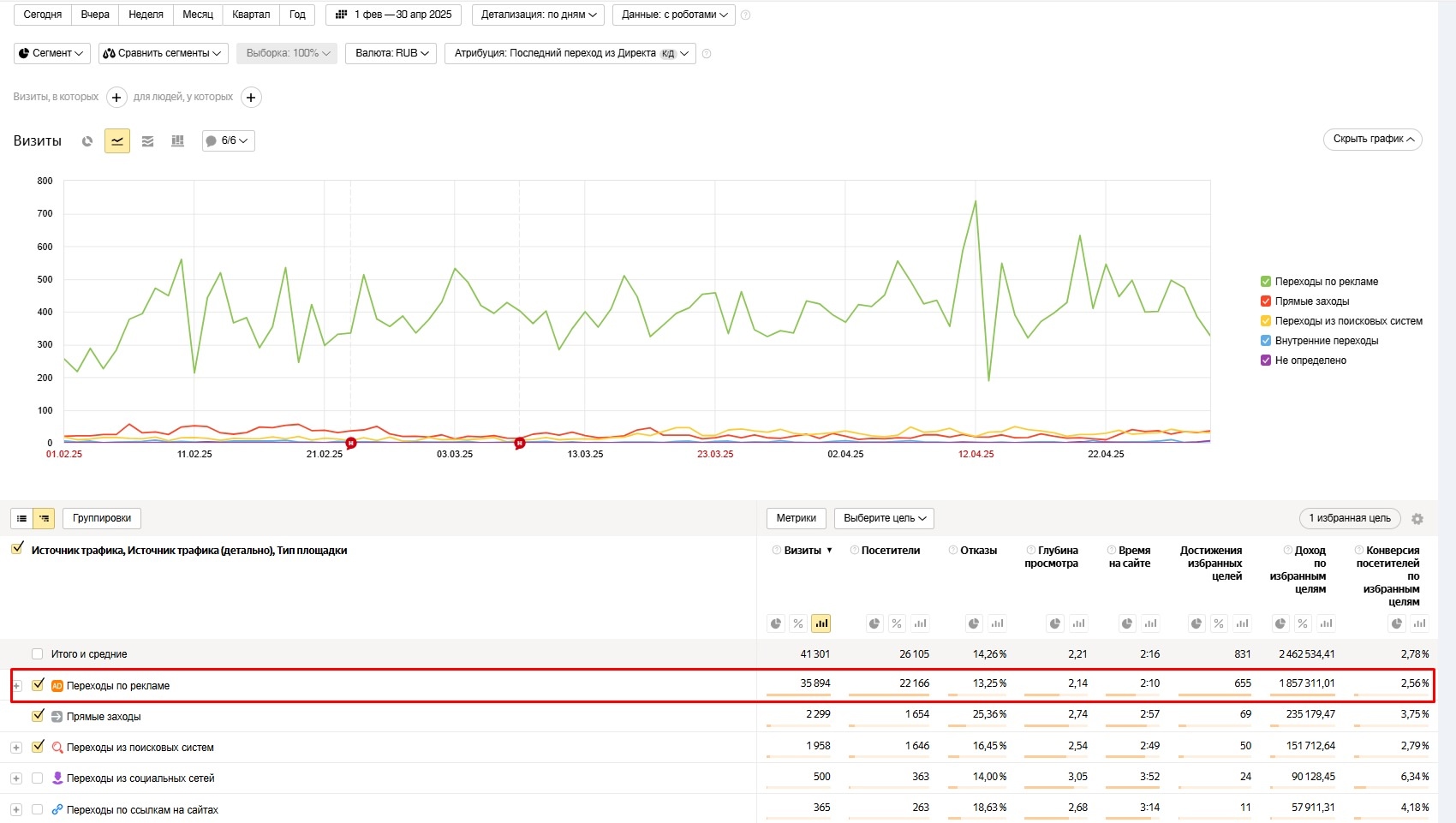Open the Сегмент dropdown
1456x823 pixels.
coord(52,53)
